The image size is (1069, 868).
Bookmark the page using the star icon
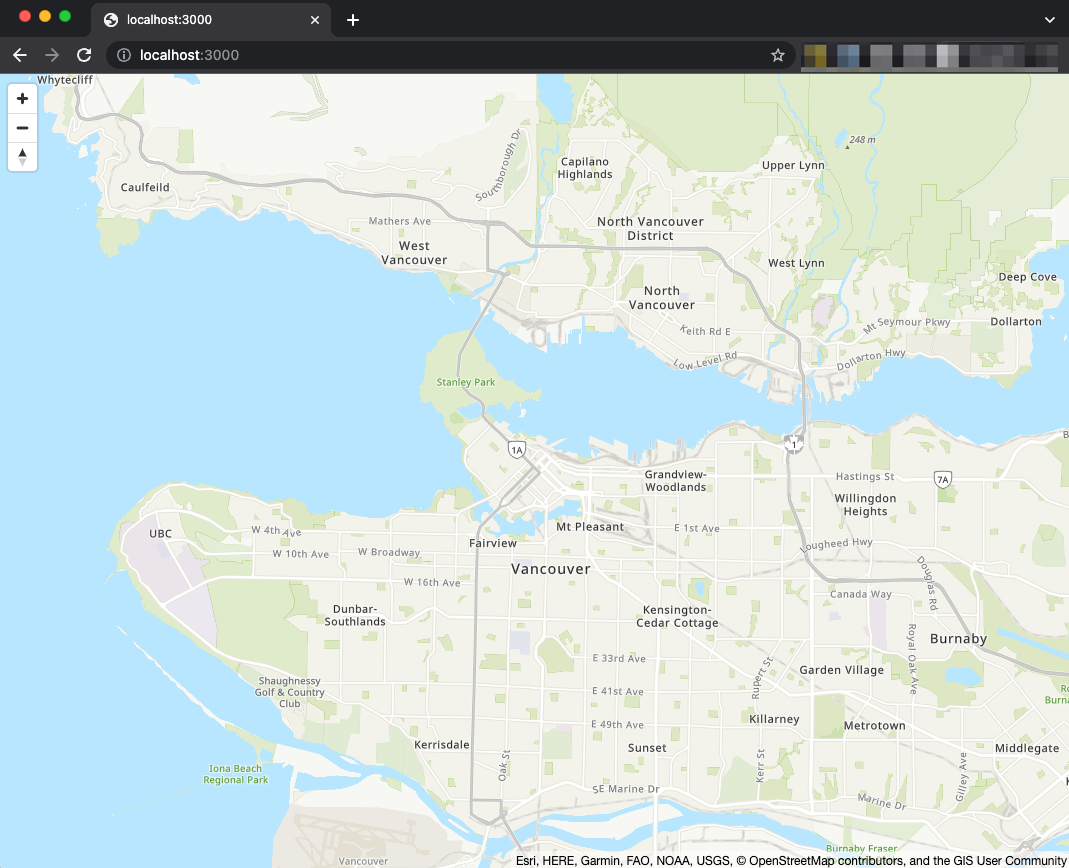(x=777, y=55)
